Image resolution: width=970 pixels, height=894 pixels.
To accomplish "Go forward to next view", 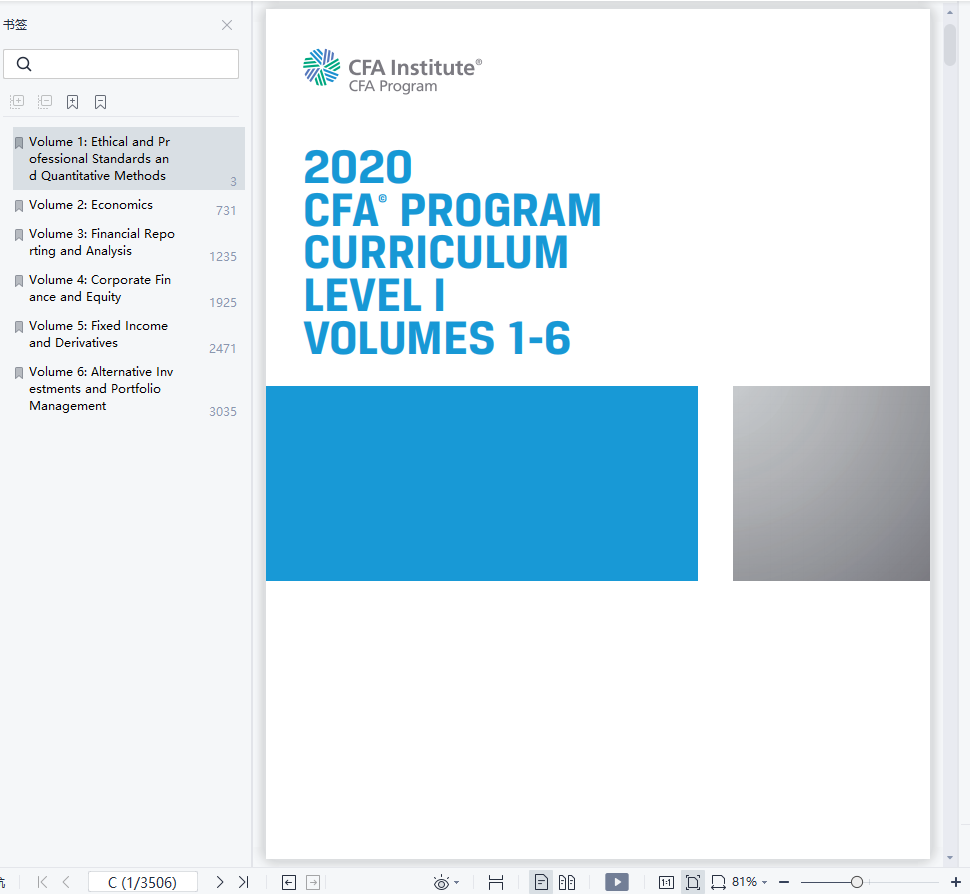I will (313, 882).
